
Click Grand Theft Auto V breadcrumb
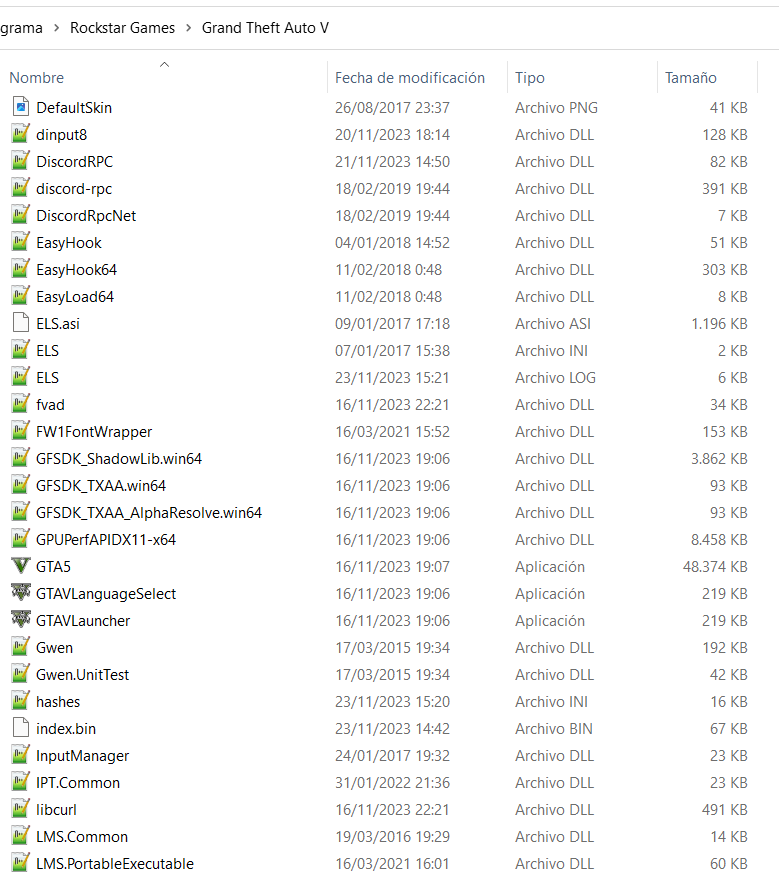pyautogui.click(x=265, y=28)
